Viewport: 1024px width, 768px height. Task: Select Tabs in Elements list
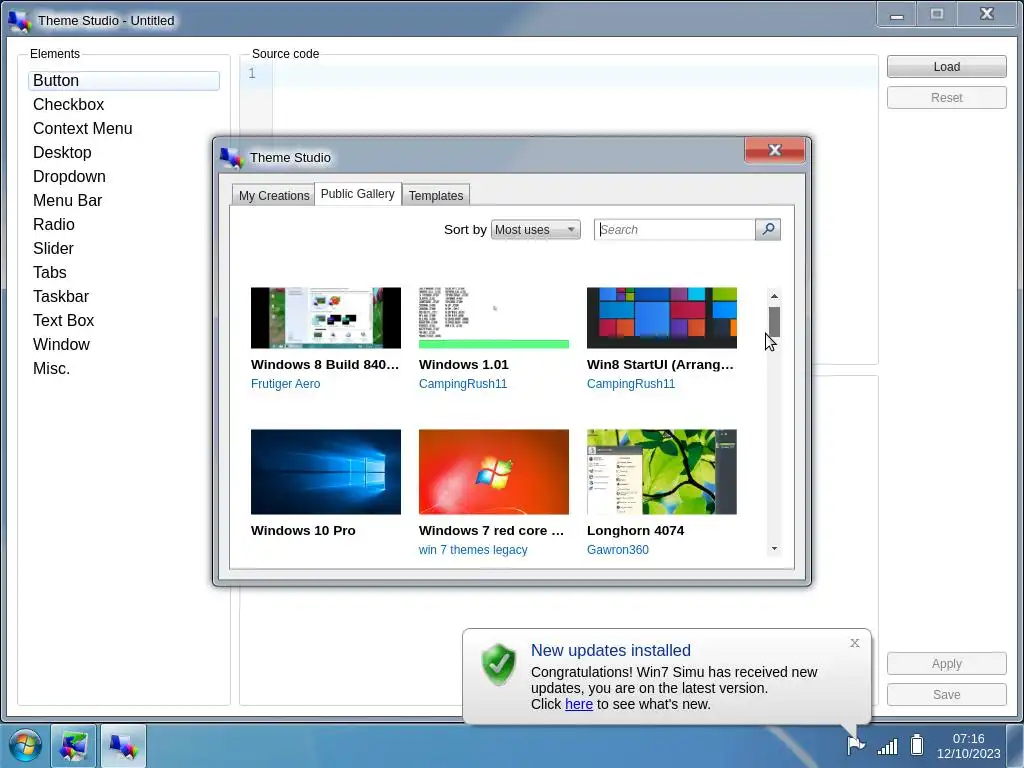pyautogui.click(x=123, y=272)
